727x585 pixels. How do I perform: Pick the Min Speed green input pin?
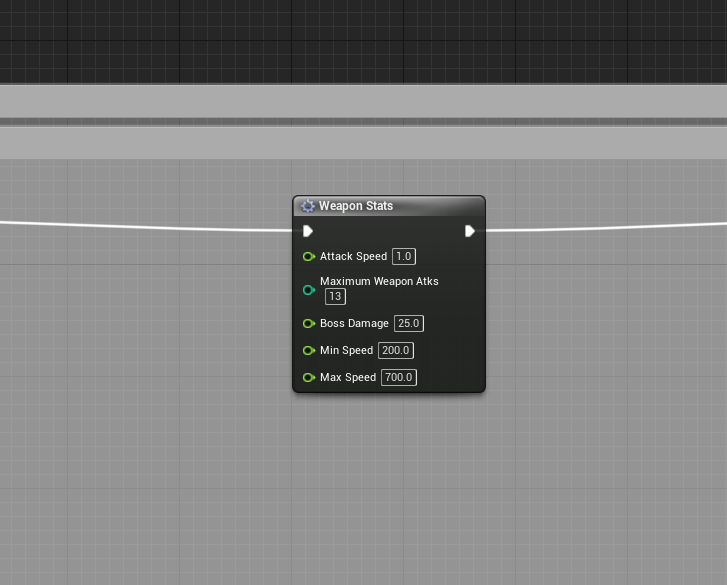pyautogui.click(x=308, y=351)
